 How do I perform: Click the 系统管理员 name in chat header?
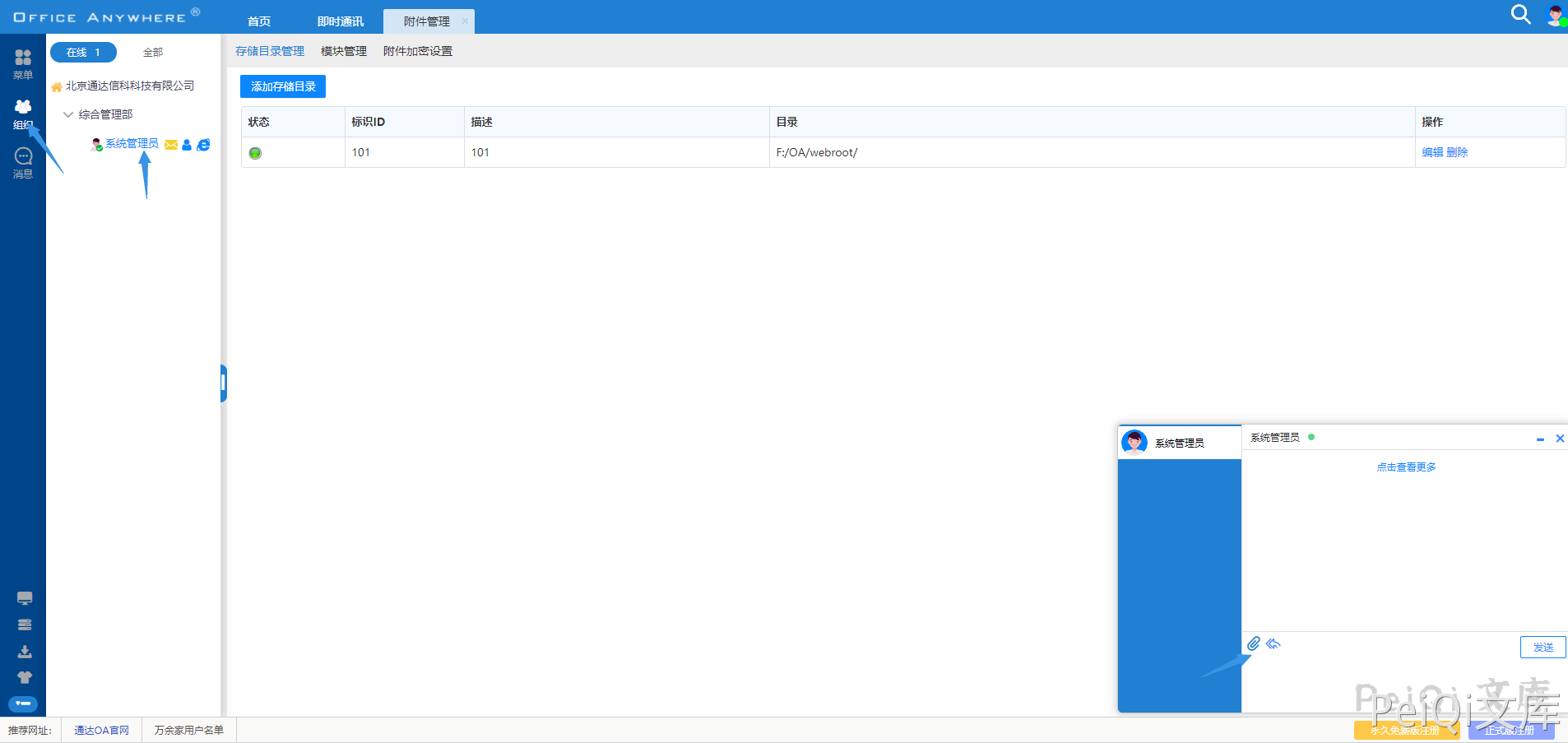coord(1275,438)
